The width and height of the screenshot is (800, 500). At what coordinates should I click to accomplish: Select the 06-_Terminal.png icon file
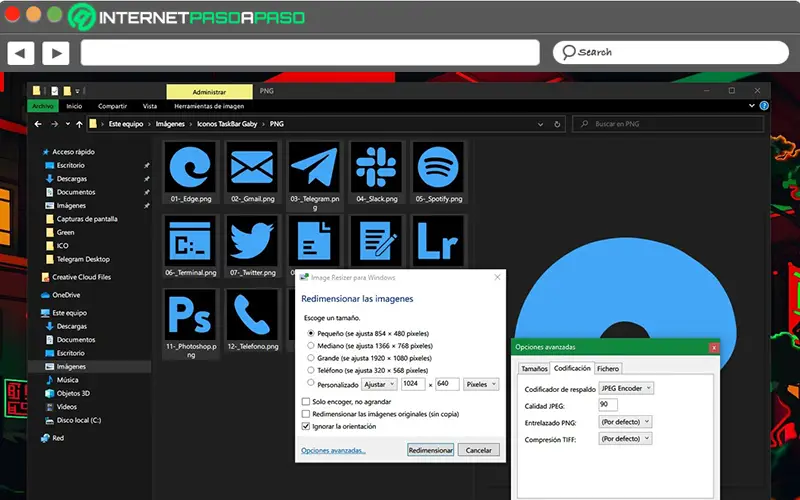pyautogui.click(x=190, y=246)
